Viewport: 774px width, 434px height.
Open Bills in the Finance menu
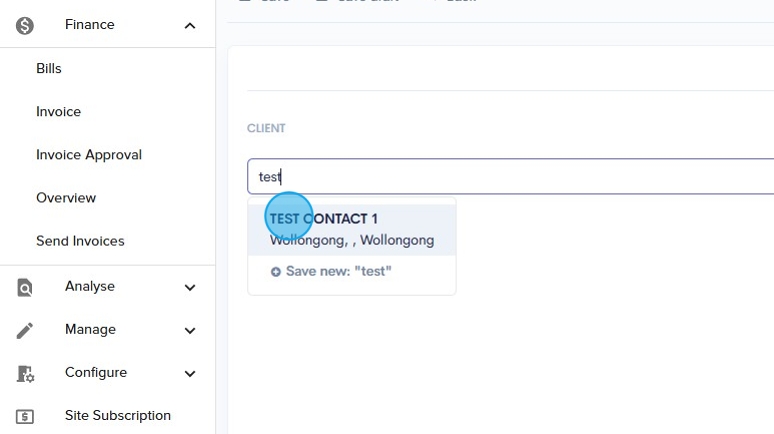pyautogui.click(x=49, y=69)
